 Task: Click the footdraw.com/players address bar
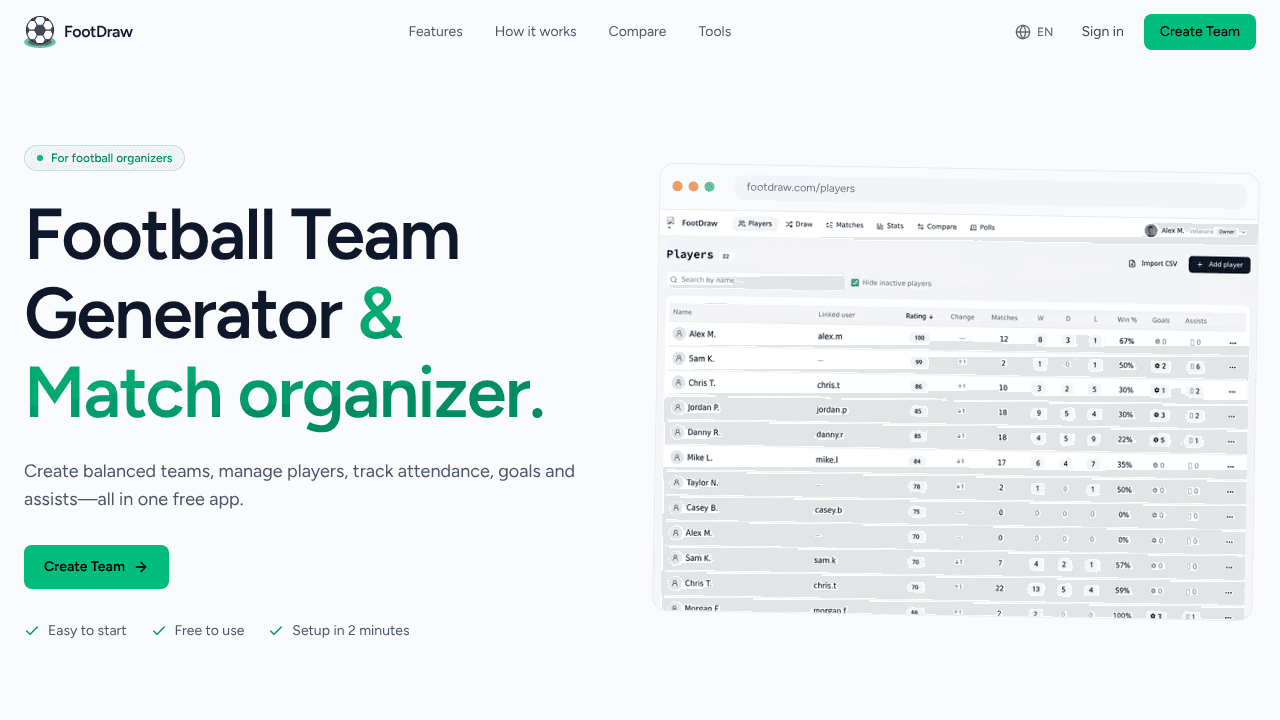point(990,189)
